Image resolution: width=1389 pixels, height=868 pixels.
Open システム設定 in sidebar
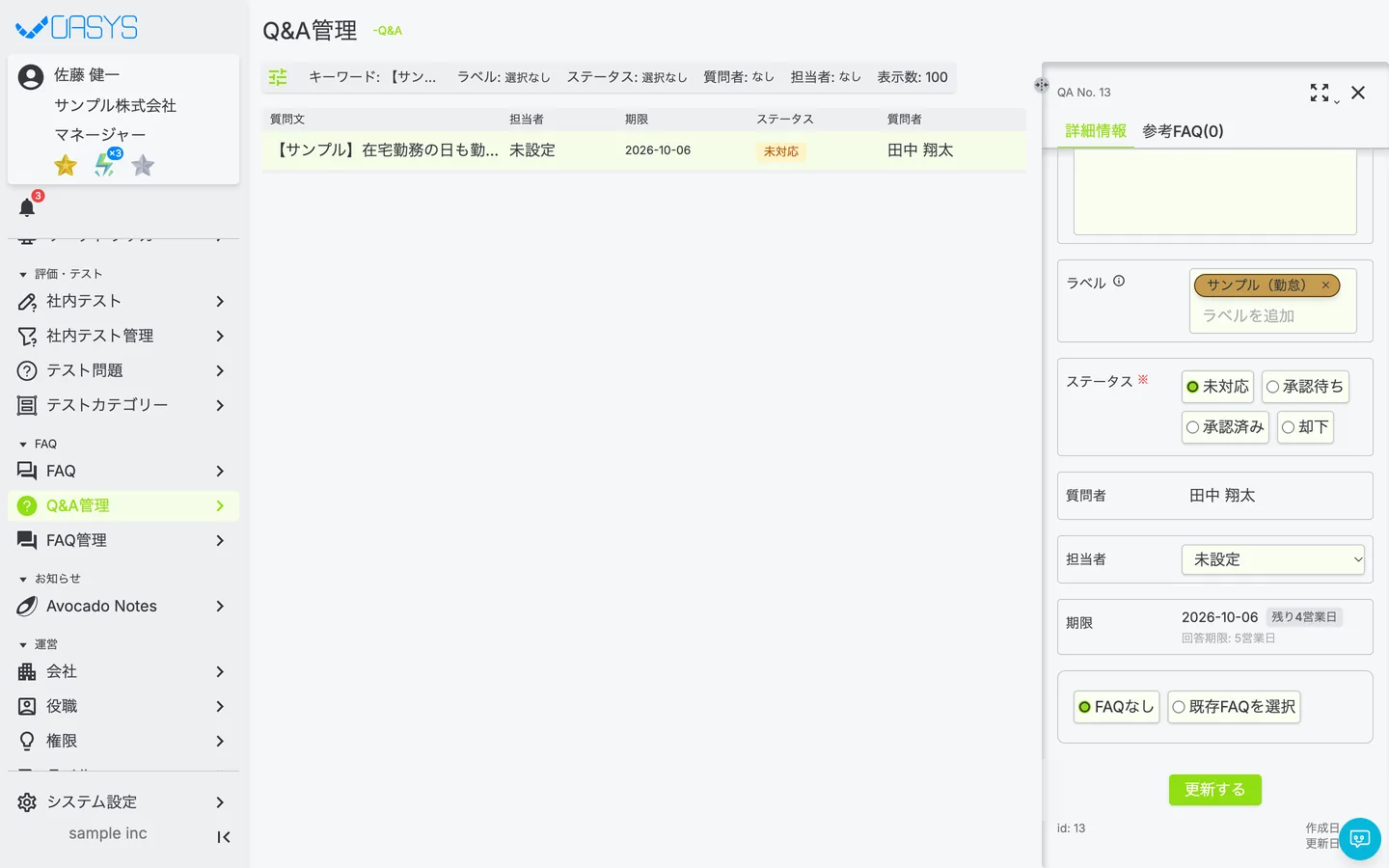tap(123, 802)
